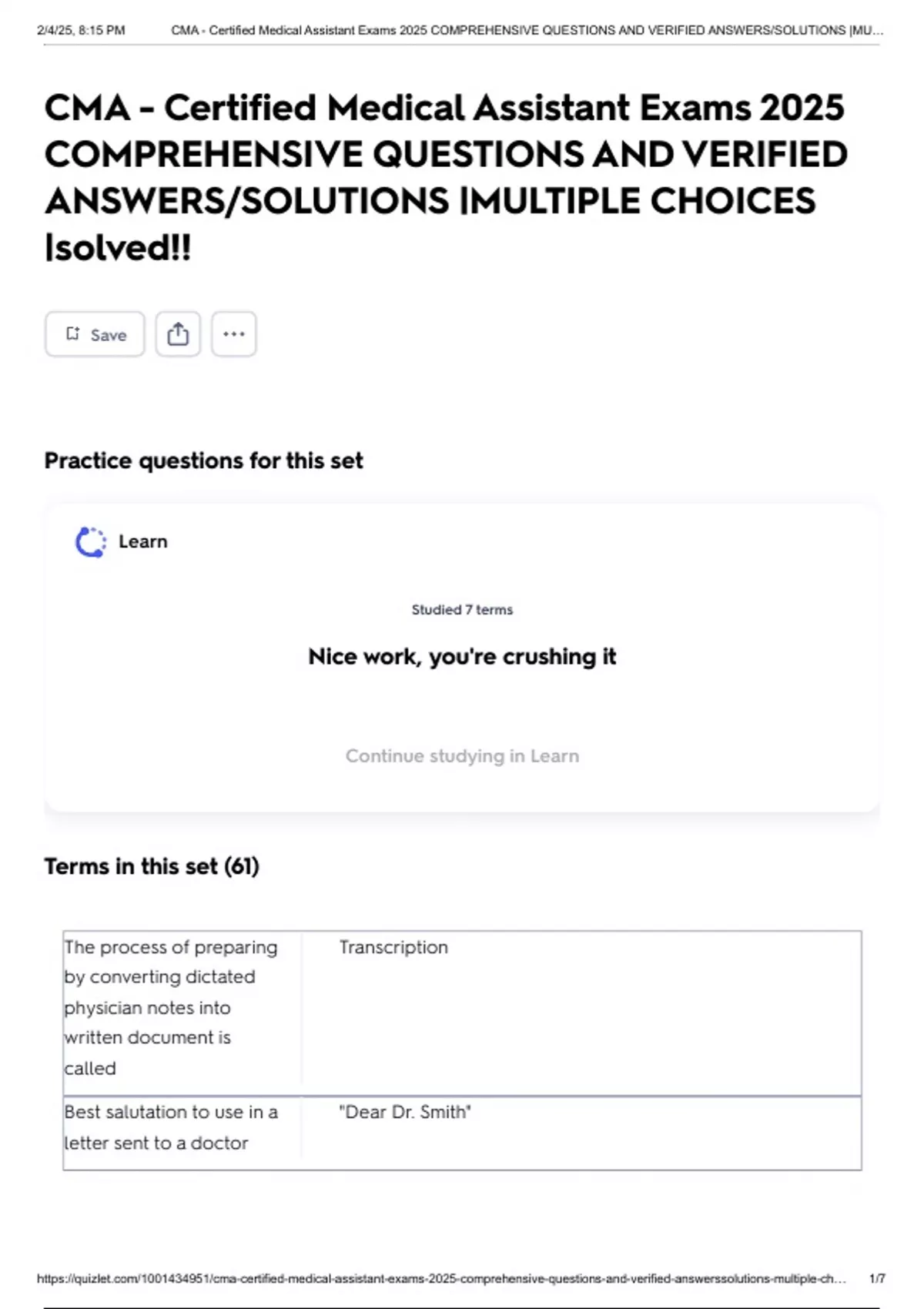Click Continue studying in Learn
924x1309 pixels.
[462, 756]
